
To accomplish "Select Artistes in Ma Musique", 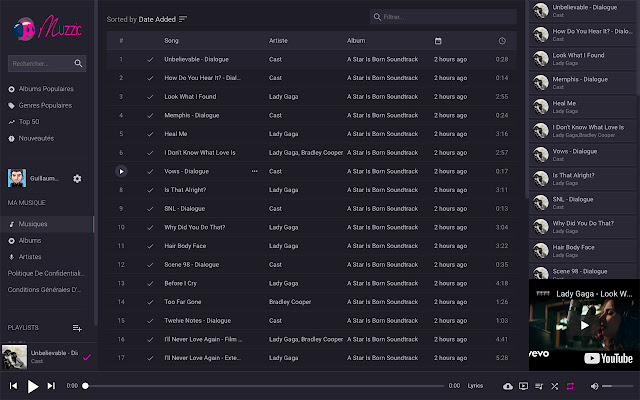I will coord(29,257).
